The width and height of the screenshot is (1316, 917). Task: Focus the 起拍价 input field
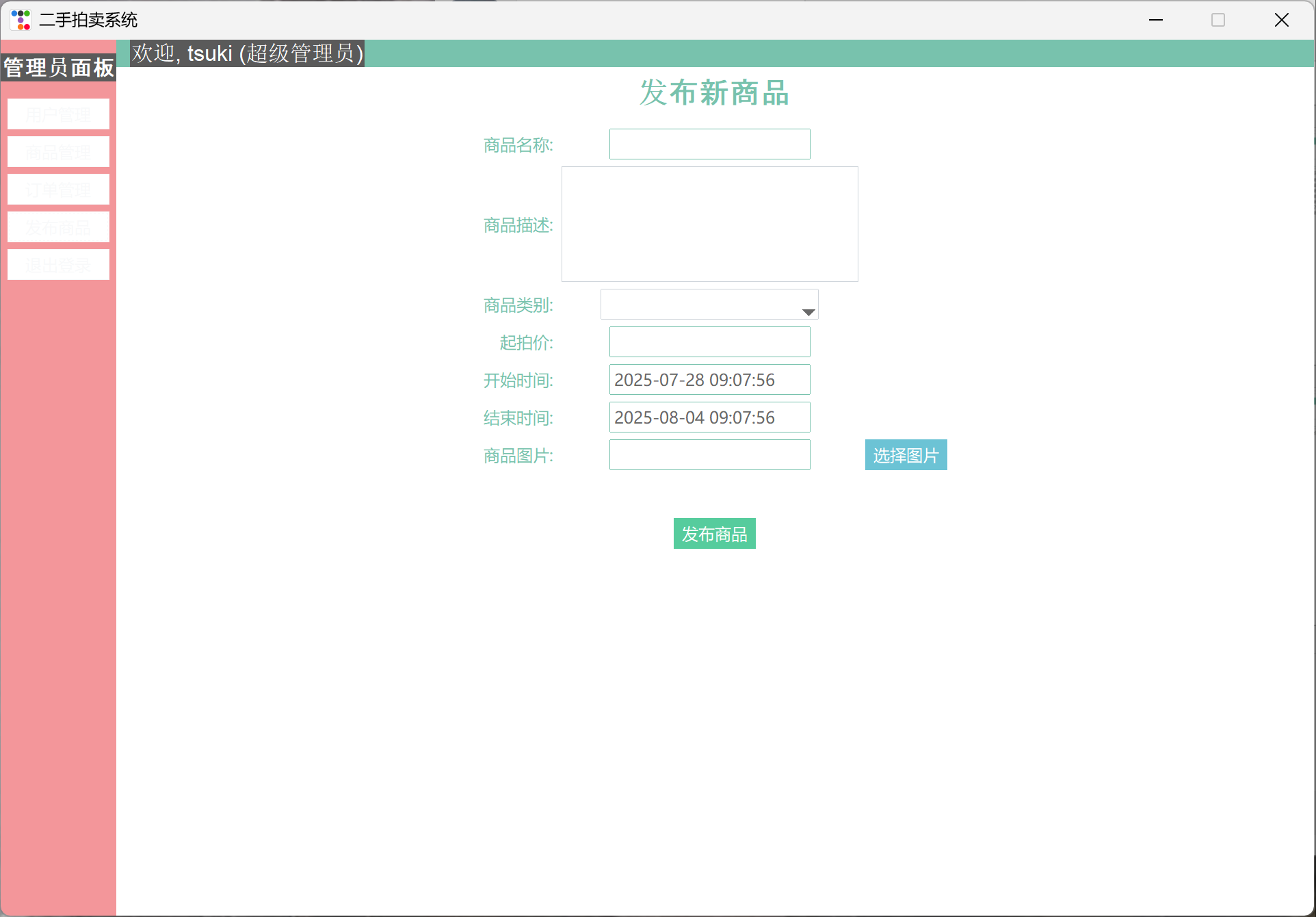click(x=709, y=342)
